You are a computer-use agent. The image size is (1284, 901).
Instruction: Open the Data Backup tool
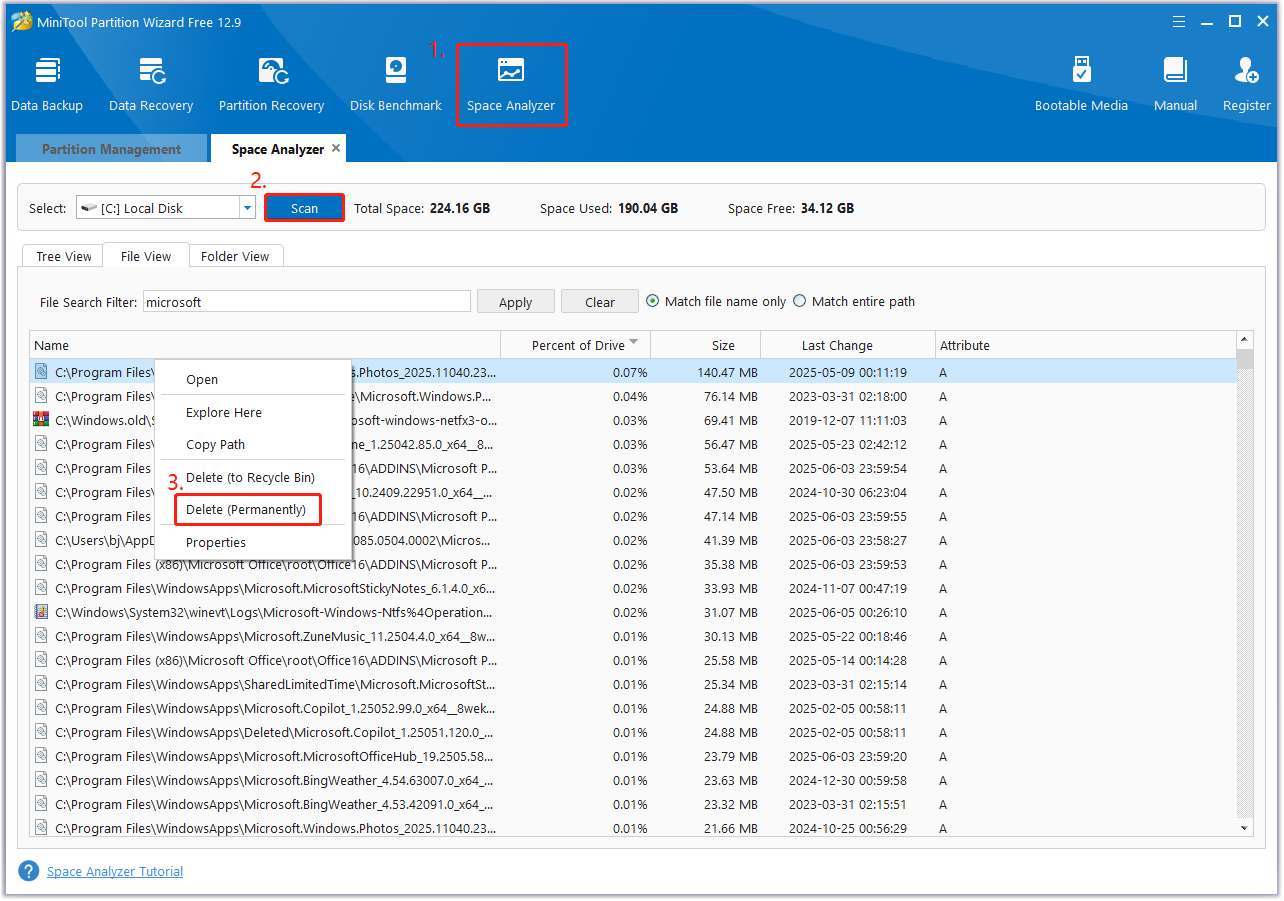pyautogui.click(x=47, y=84)
